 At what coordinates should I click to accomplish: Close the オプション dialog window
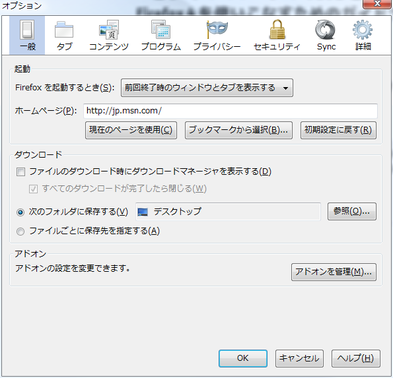[377, 4]
